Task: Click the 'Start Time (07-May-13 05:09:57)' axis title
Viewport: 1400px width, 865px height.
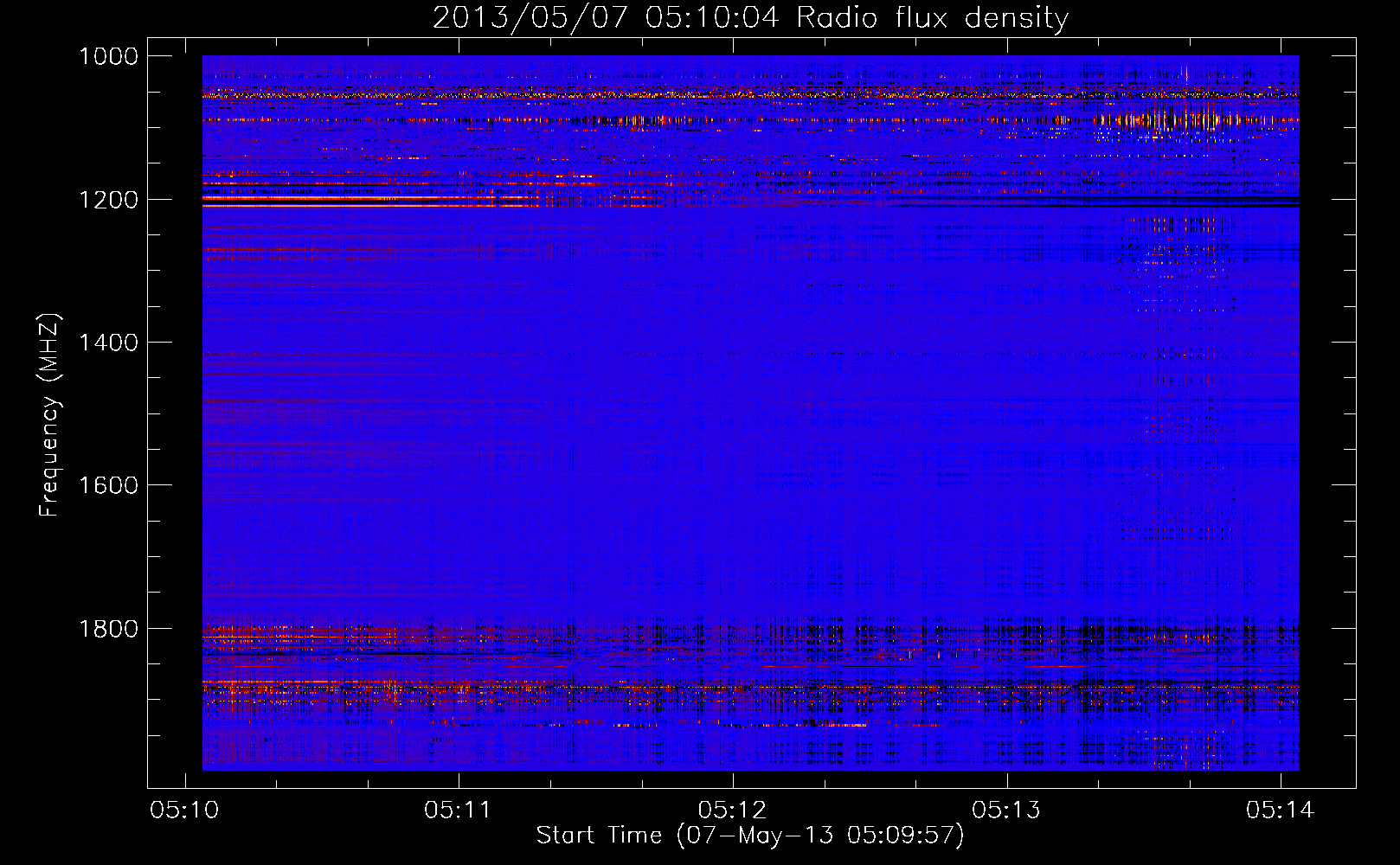Action: pyautogui.click(x=750, y=836)
